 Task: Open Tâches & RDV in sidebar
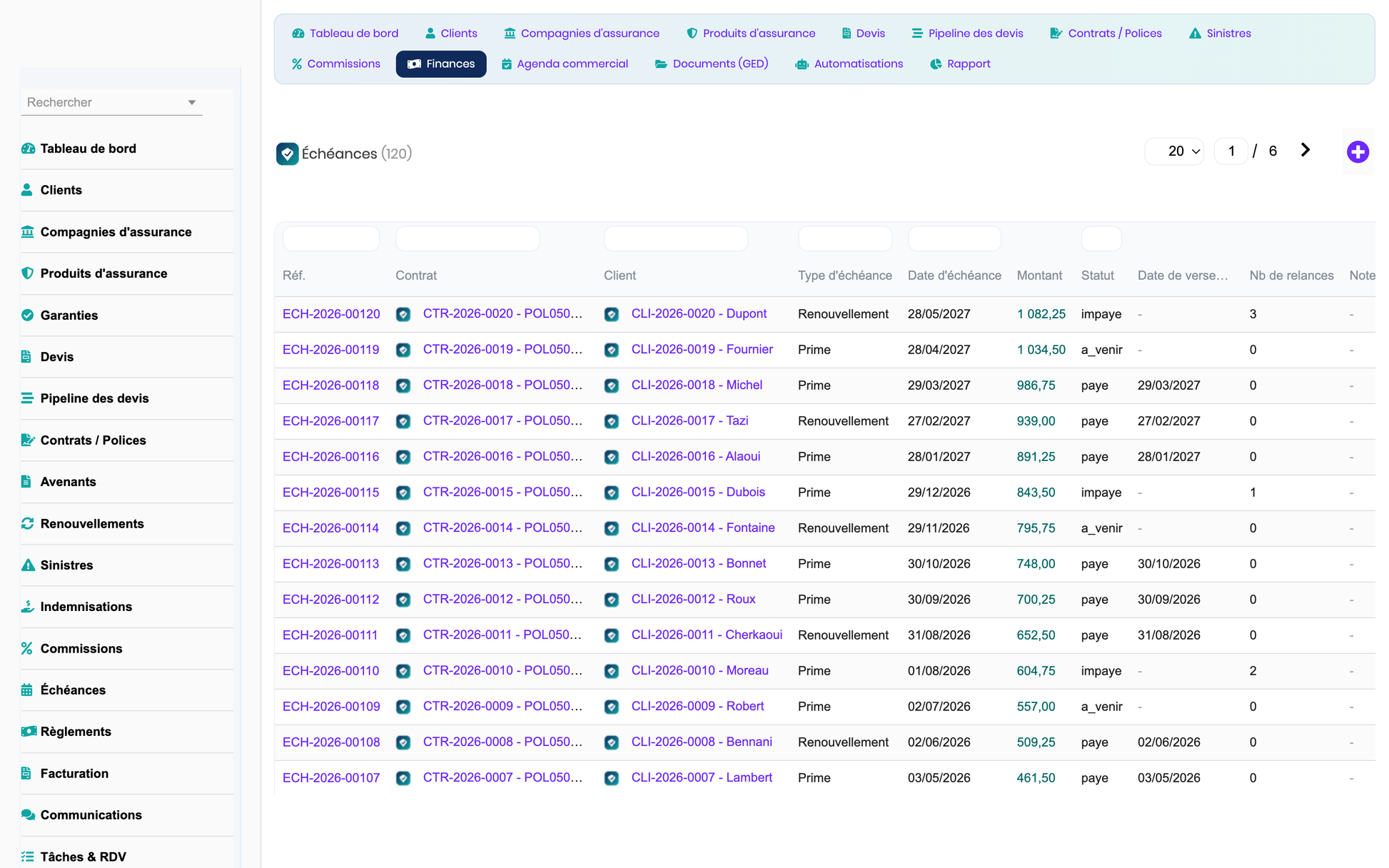coord(83,857)
